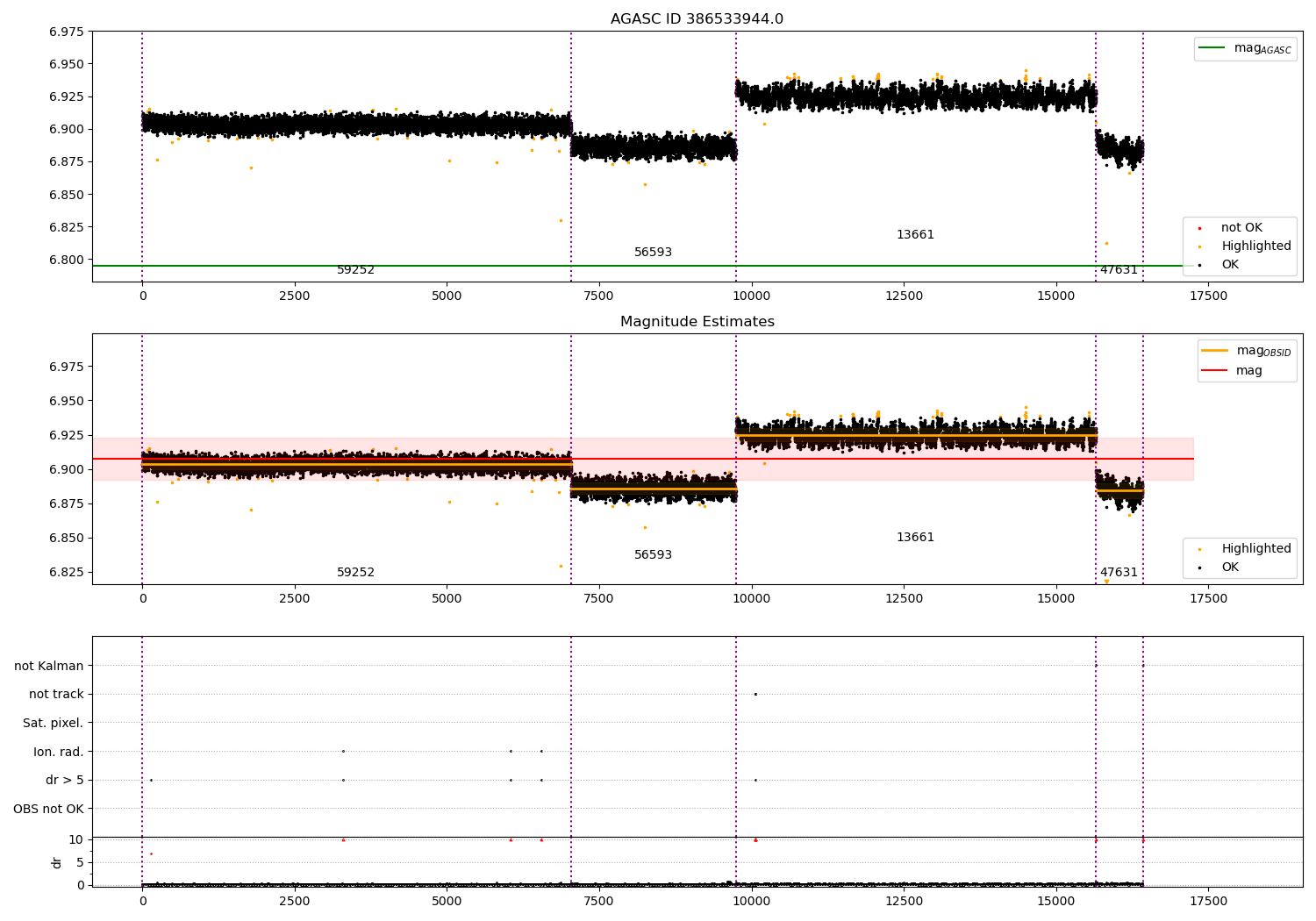Click the 'not track' row label
The height and width of the screenshot is (921, 1316).
[56, 694]
